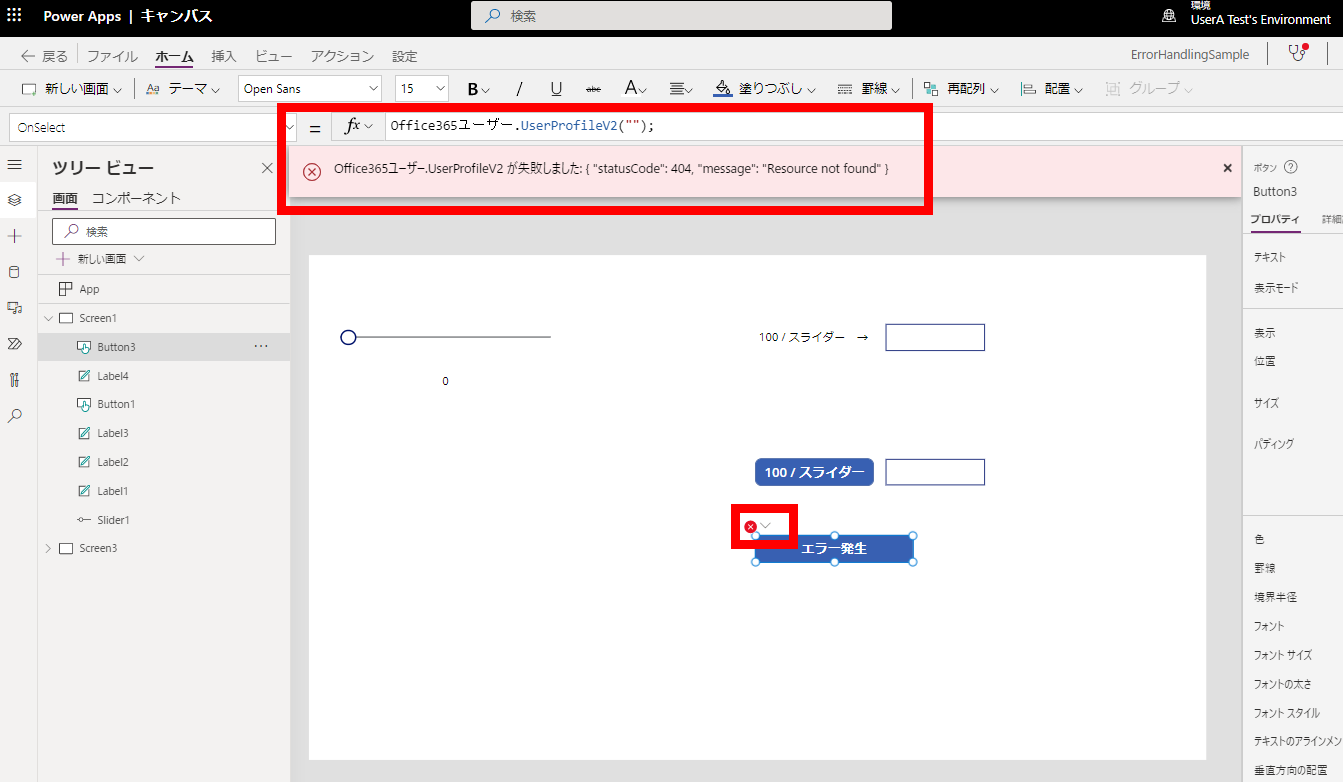The width and height of the screenshot is (1343, 782).
Task: Expand the error indicator chevron near エラー発生 button
Action: click(766, 525)
